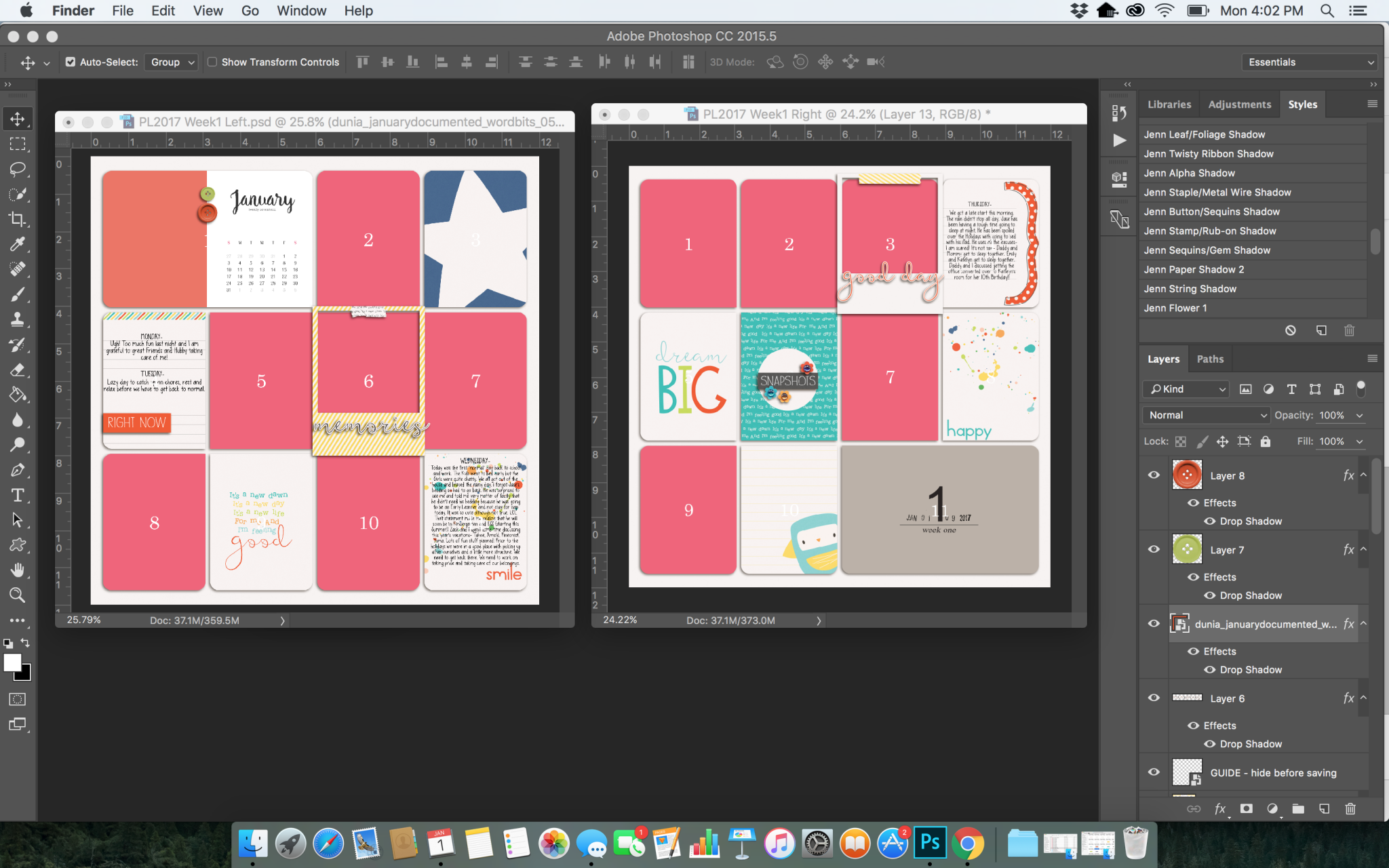Delete the selected layer using the trash icon

1350,808
